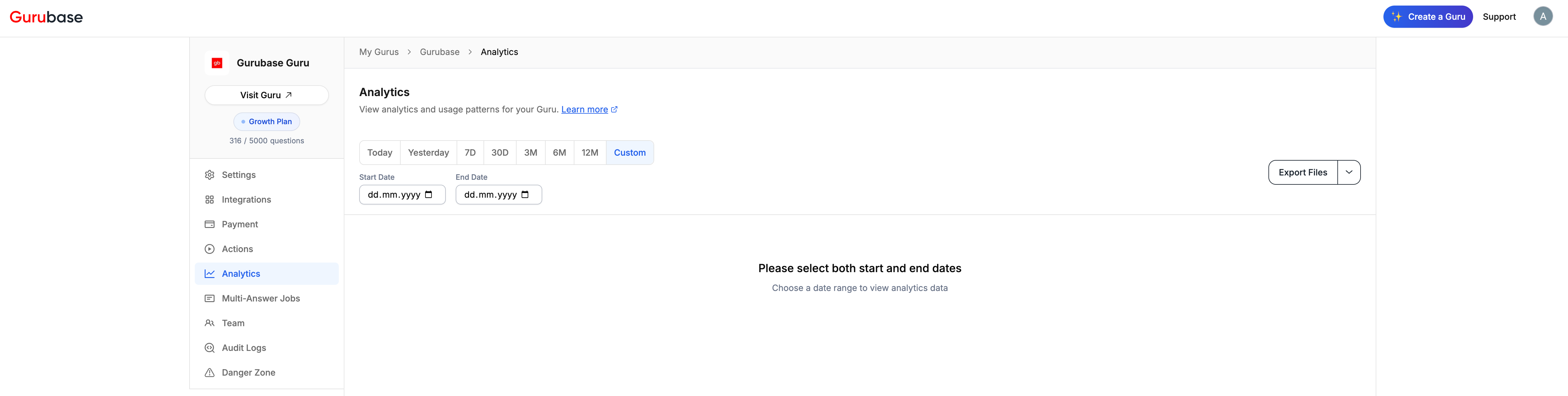
Task: Click the Payment card icon
Action: click(x=209, y=224)
